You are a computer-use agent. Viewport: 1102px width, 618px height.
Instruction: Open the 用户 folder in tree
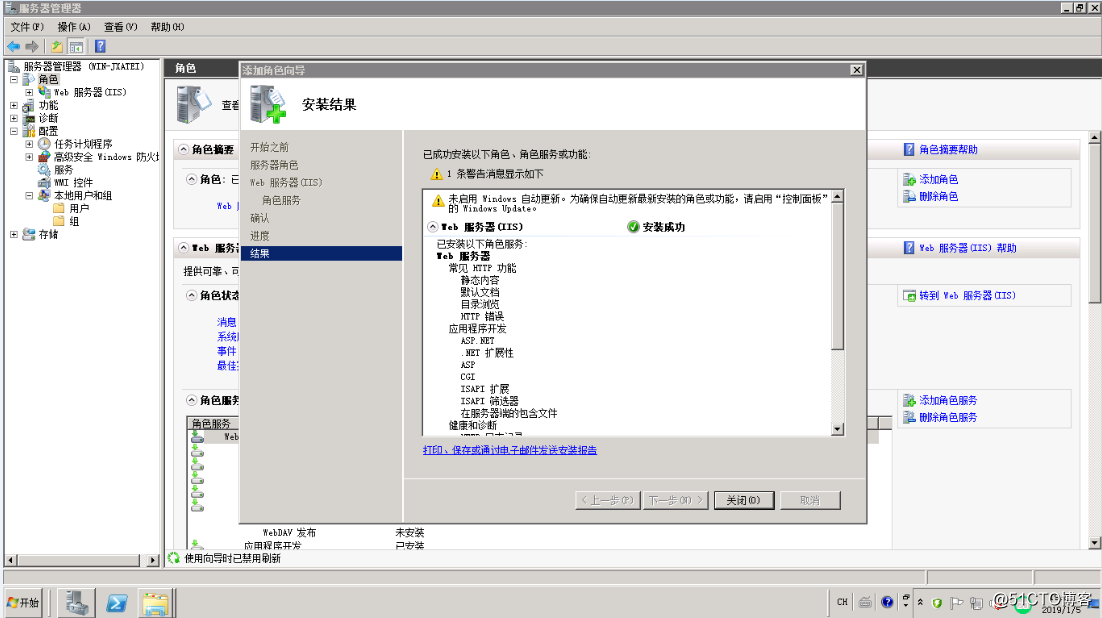click(79, 208)
